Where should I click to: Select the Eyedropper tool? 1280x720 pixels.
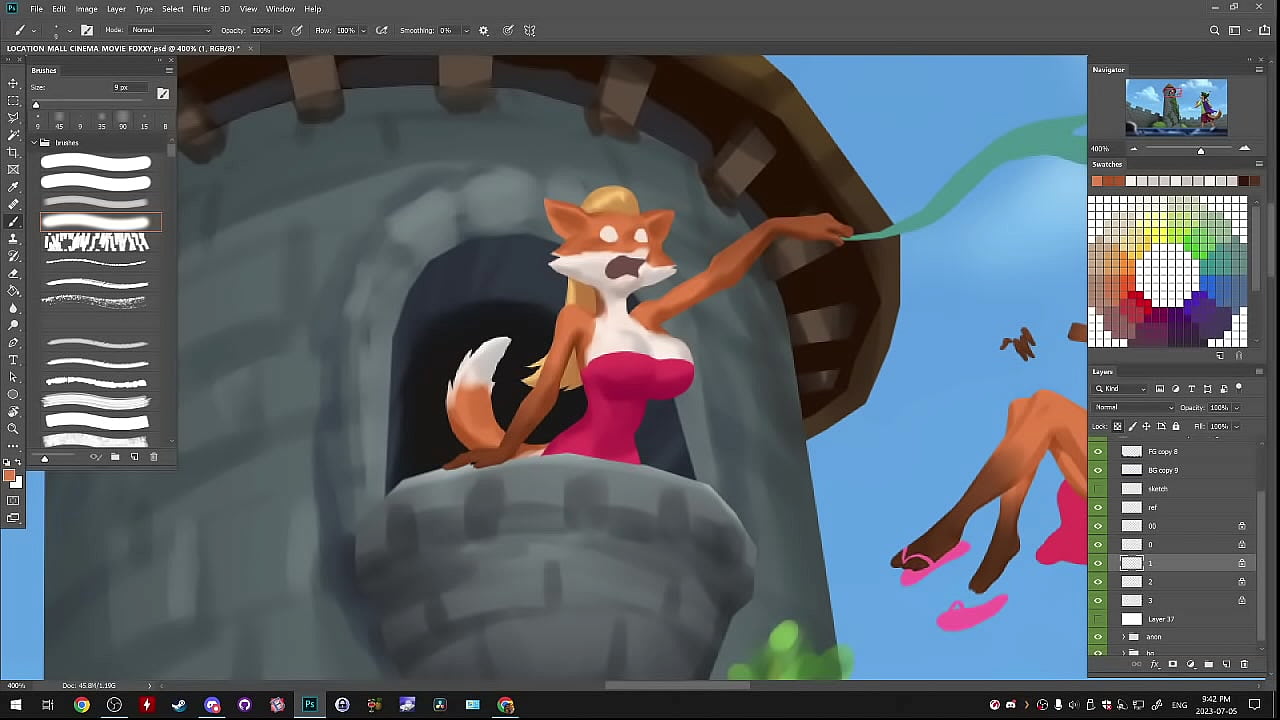point(13,187)
